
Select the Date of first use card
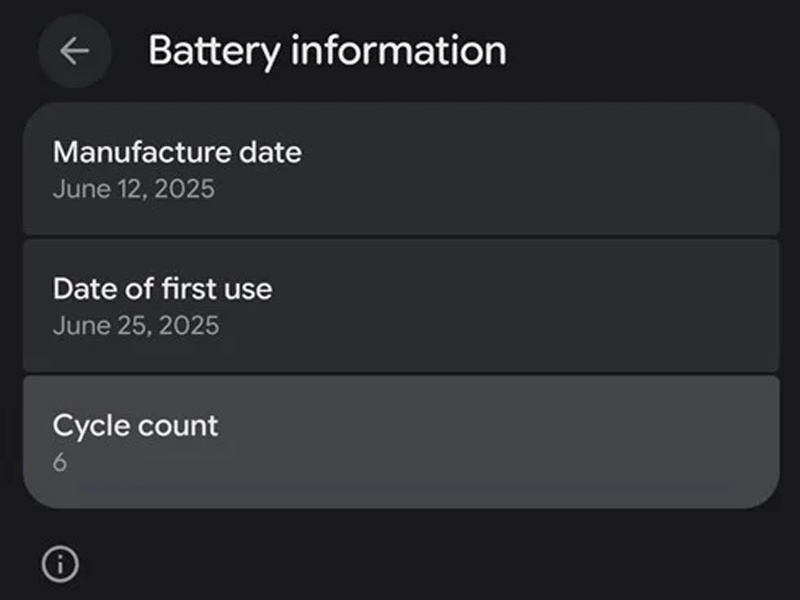click(400, 306)
